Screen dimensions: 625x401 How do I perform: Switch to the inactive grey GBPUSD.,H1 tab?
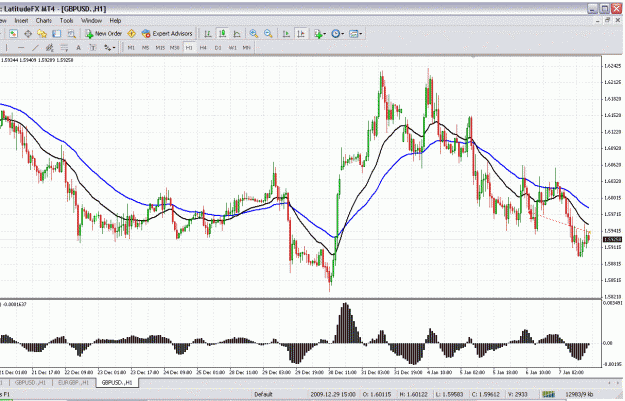(x=30, y=383)
